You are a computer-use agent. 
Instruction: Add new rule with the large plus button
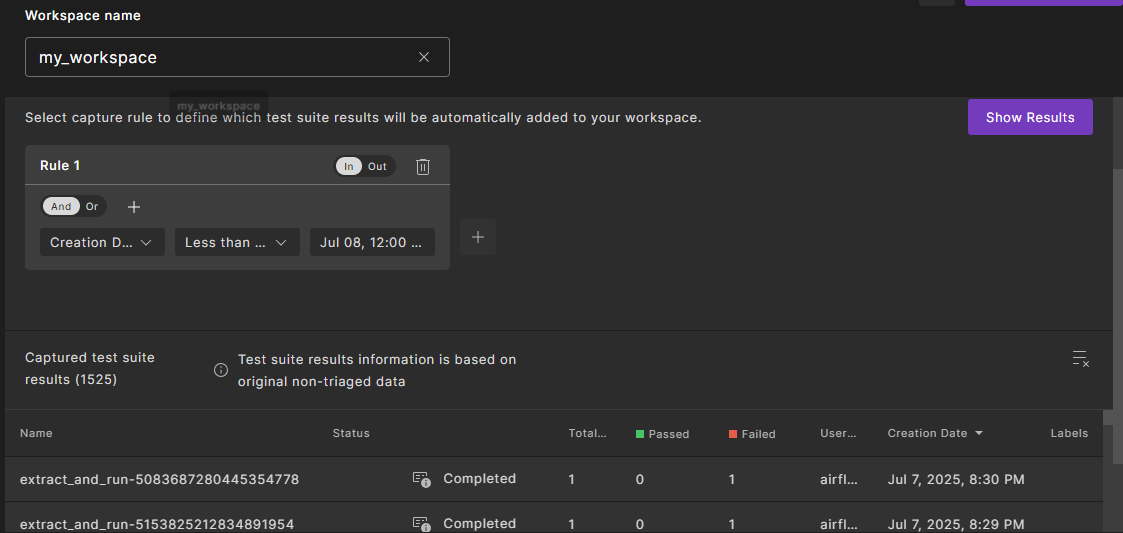[478, 237]
